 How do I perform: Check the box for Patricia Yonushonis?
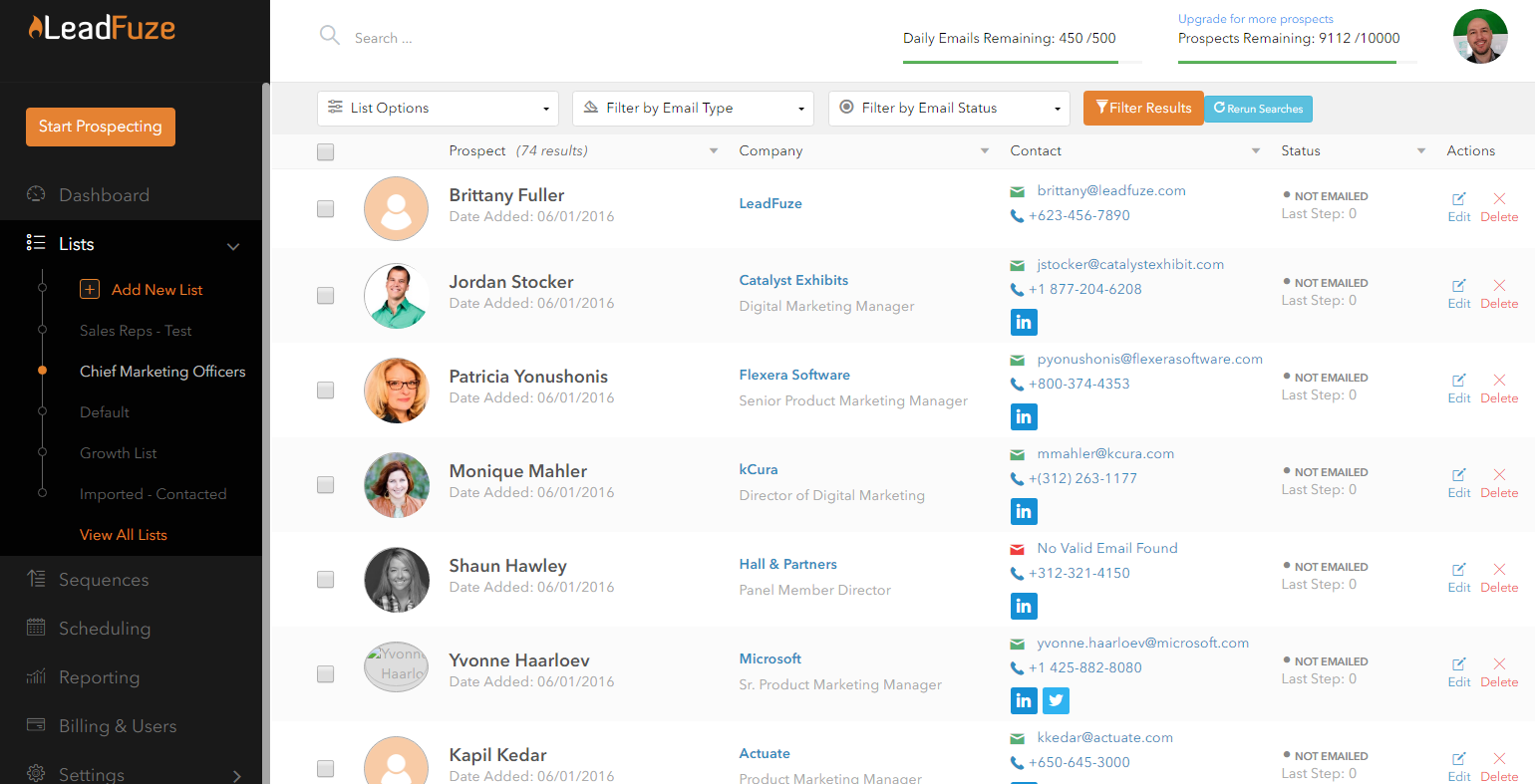325,390
